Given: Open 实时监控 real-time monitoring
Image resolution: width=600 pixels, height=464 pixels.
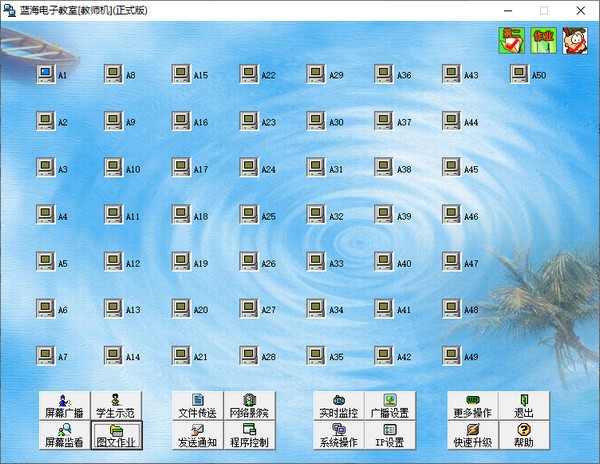Looking at the screenshot, I should click(x=338, y=406).
